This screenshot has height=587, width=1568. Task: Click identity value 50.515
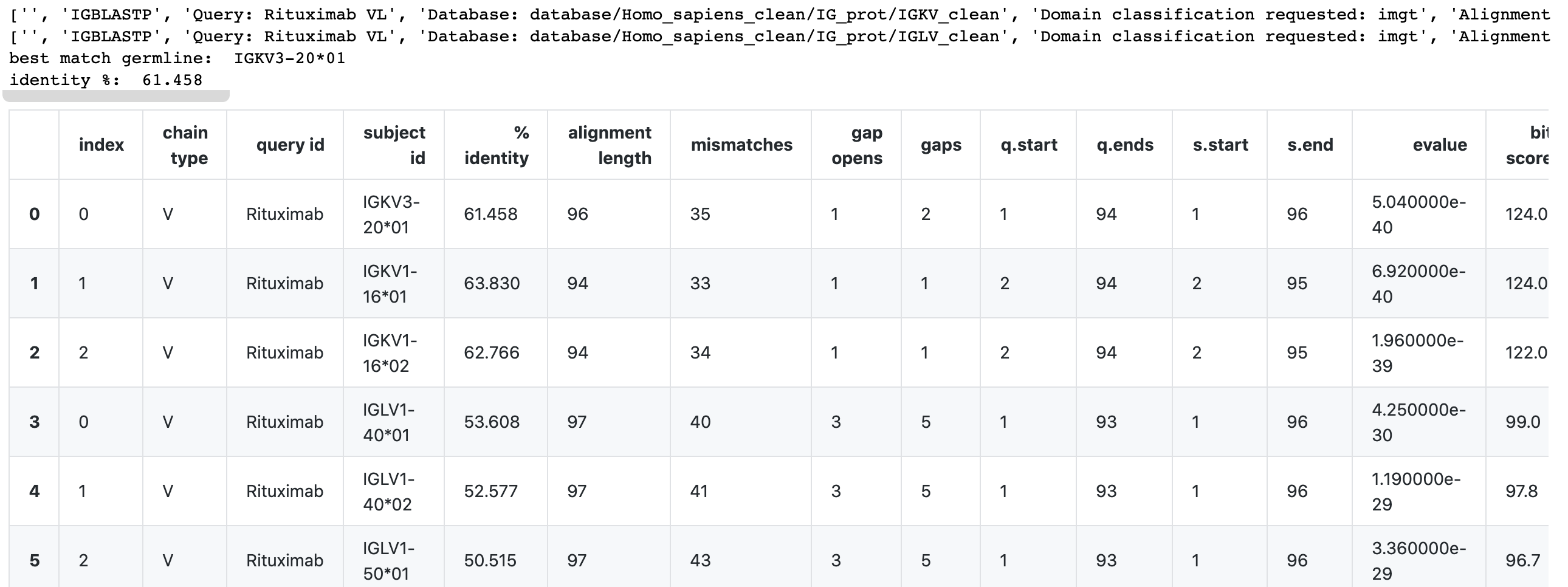pyautogui.click(x=490, y=561)
